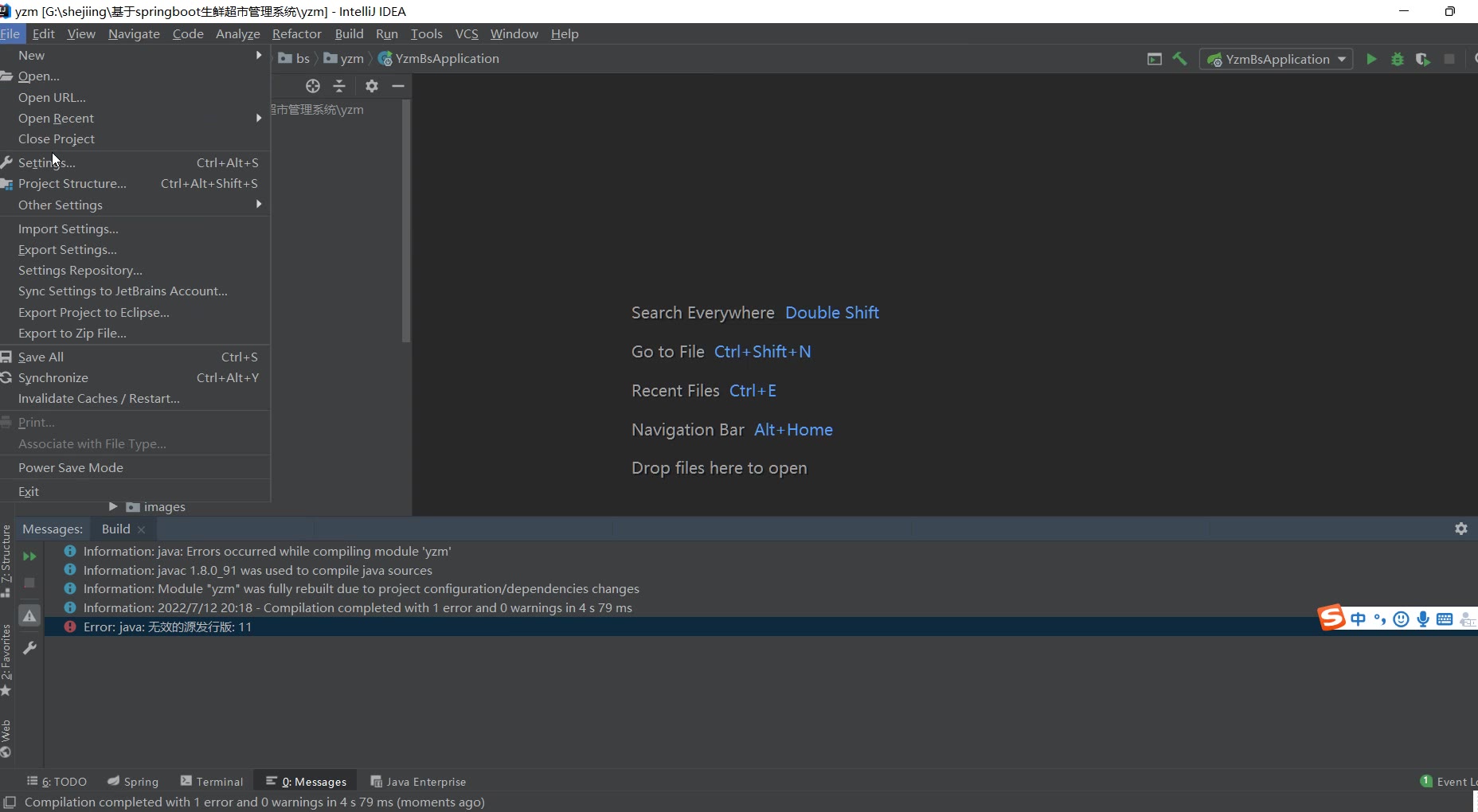
Task: Start debug with the green bug icon
Action: [x=1397, y=59]
